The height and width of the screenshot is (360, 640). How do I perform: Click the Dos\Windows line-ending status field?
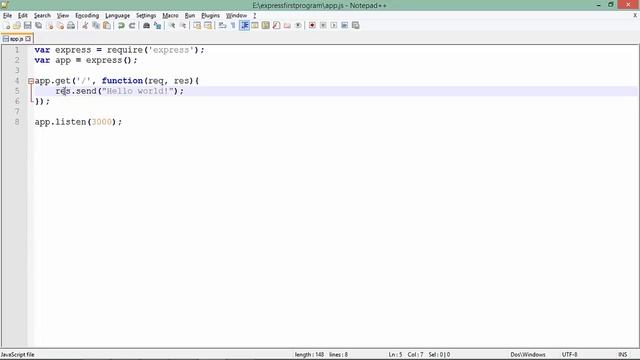pos(528,355)
